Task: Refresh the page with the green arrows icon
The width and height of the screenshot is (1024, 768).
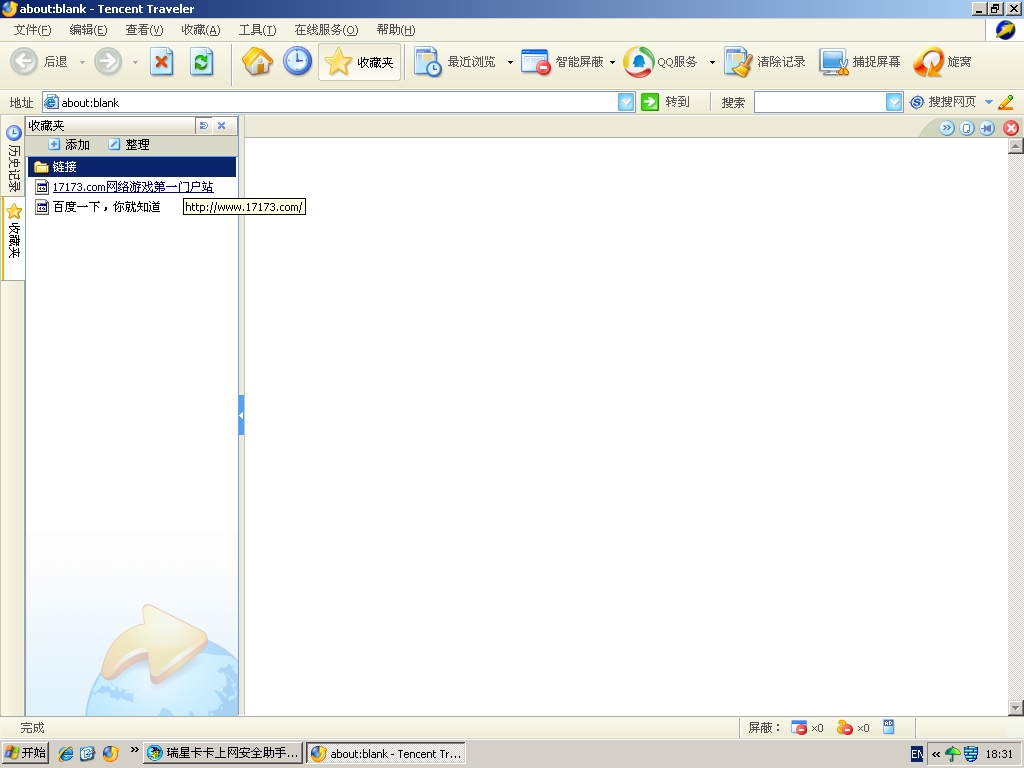Action: 201,62
